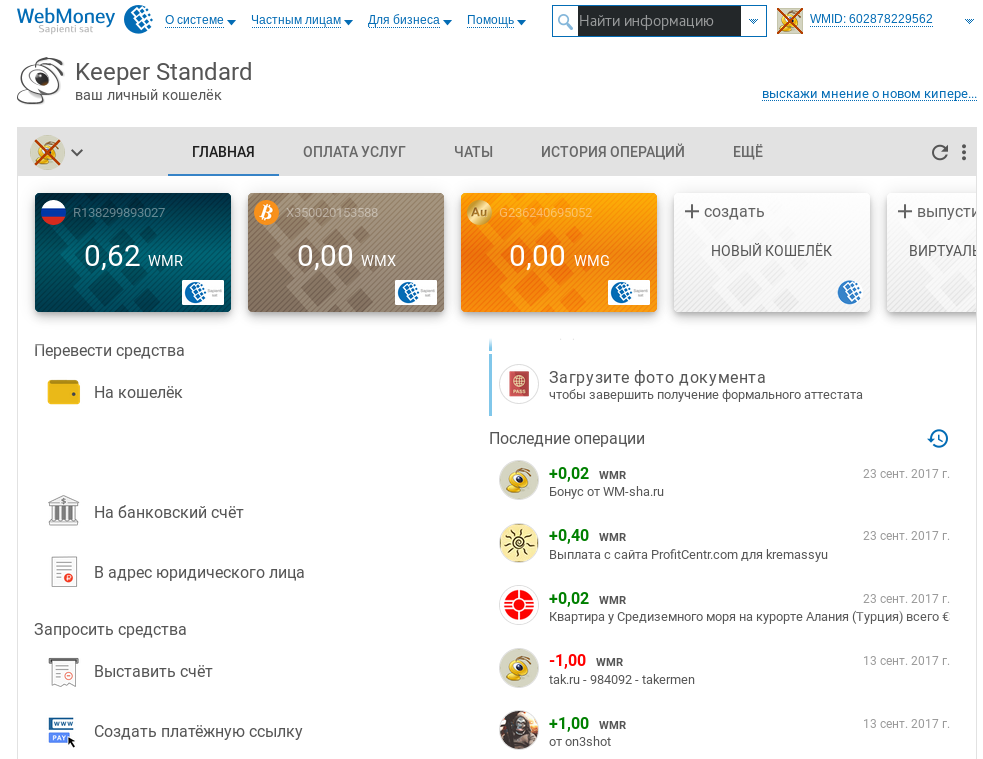The width and height of the screenshot is (983, 759).
Task: Expand the О системе dropdown menu
Action: [199, 20]
